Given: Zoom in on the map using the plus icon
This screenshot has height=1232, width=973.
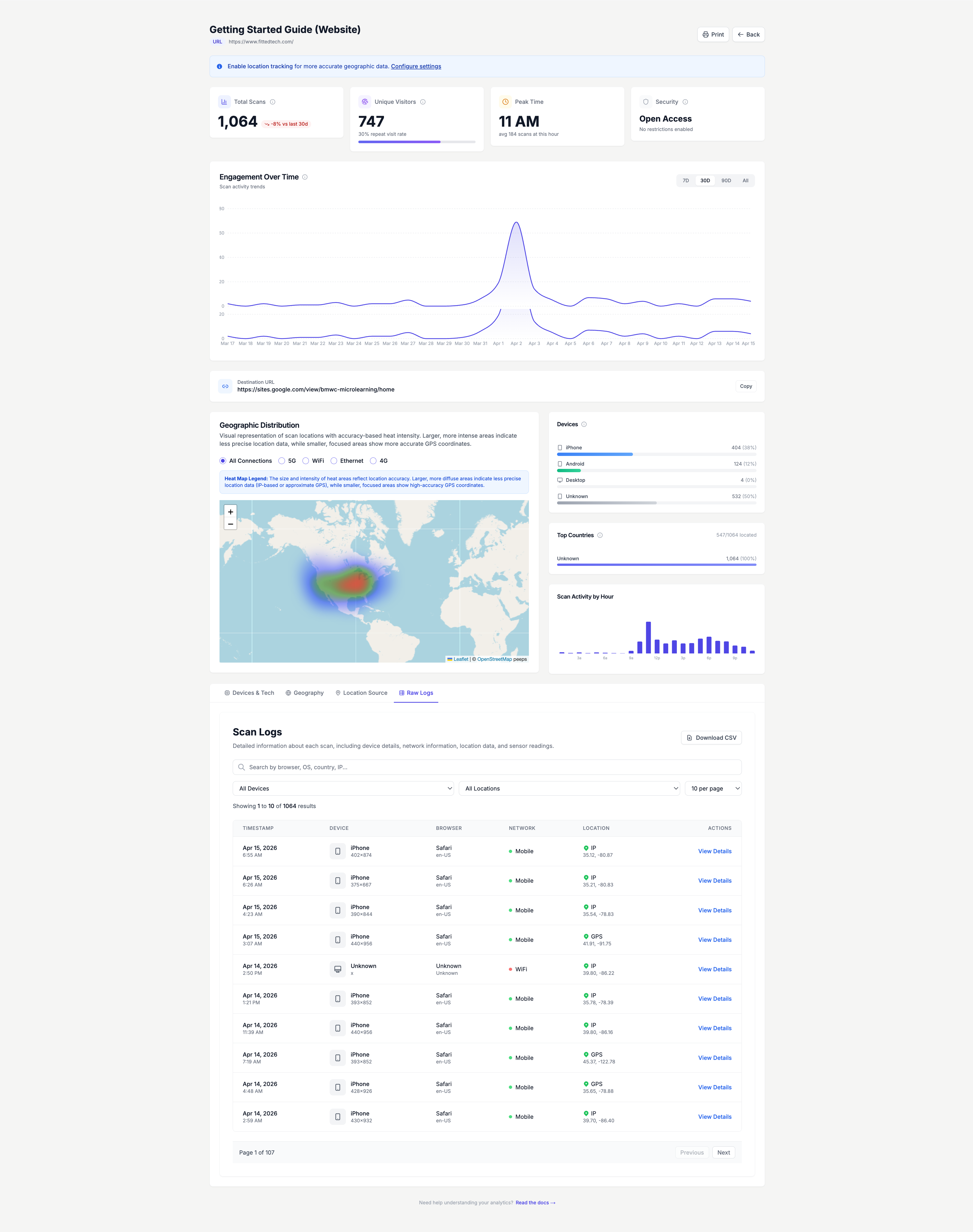Looking at the screenshot, I should click(x=230, y=512).
